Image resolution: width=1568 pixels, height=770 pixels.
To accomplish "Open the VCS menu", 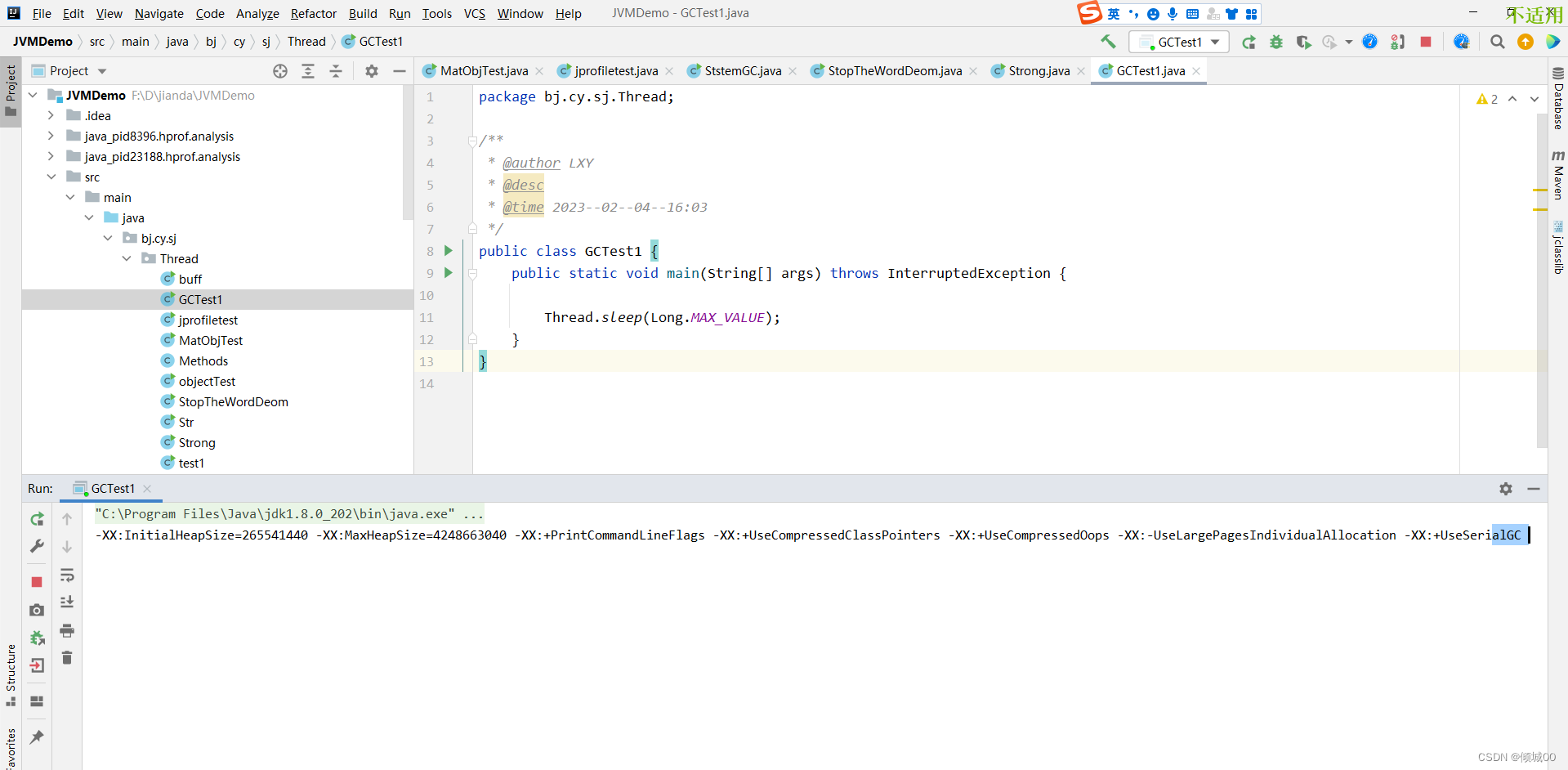I will pyautogui.click(x=474, y=13).
